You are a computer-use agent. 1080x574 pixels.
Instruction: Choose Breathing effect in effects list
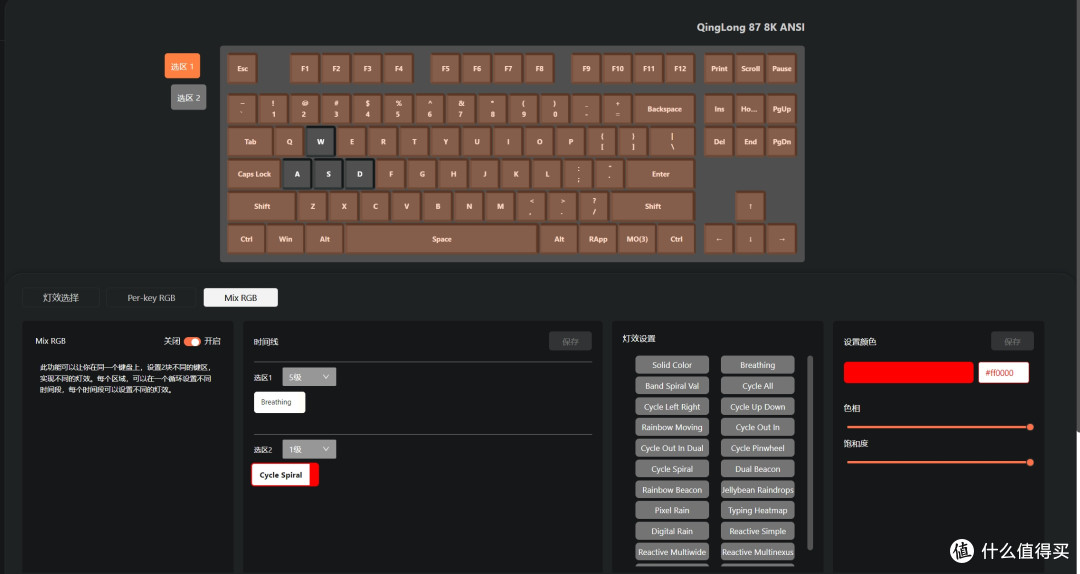click(x=757, y=365)
